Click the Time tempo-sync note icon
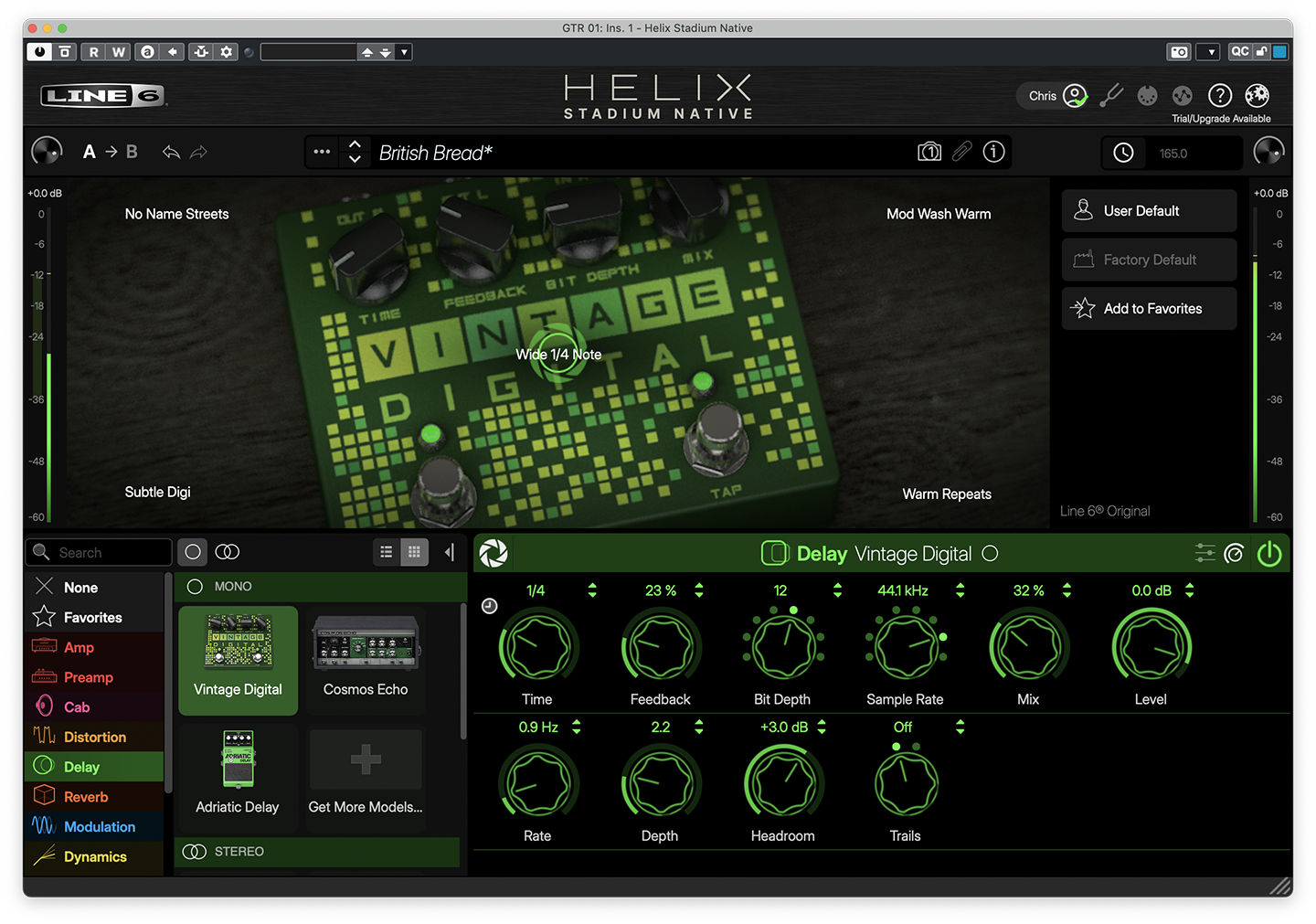 point(490,606)
